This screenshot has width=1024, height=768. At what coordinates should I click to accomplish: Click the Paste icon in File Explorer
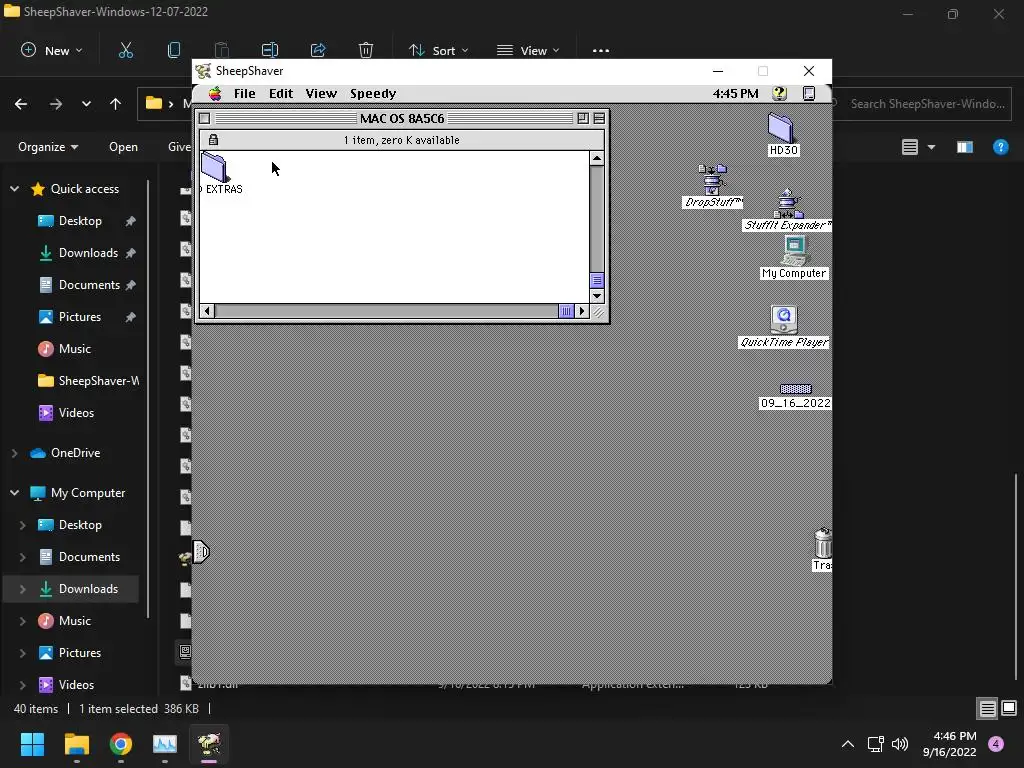point(221,50)
